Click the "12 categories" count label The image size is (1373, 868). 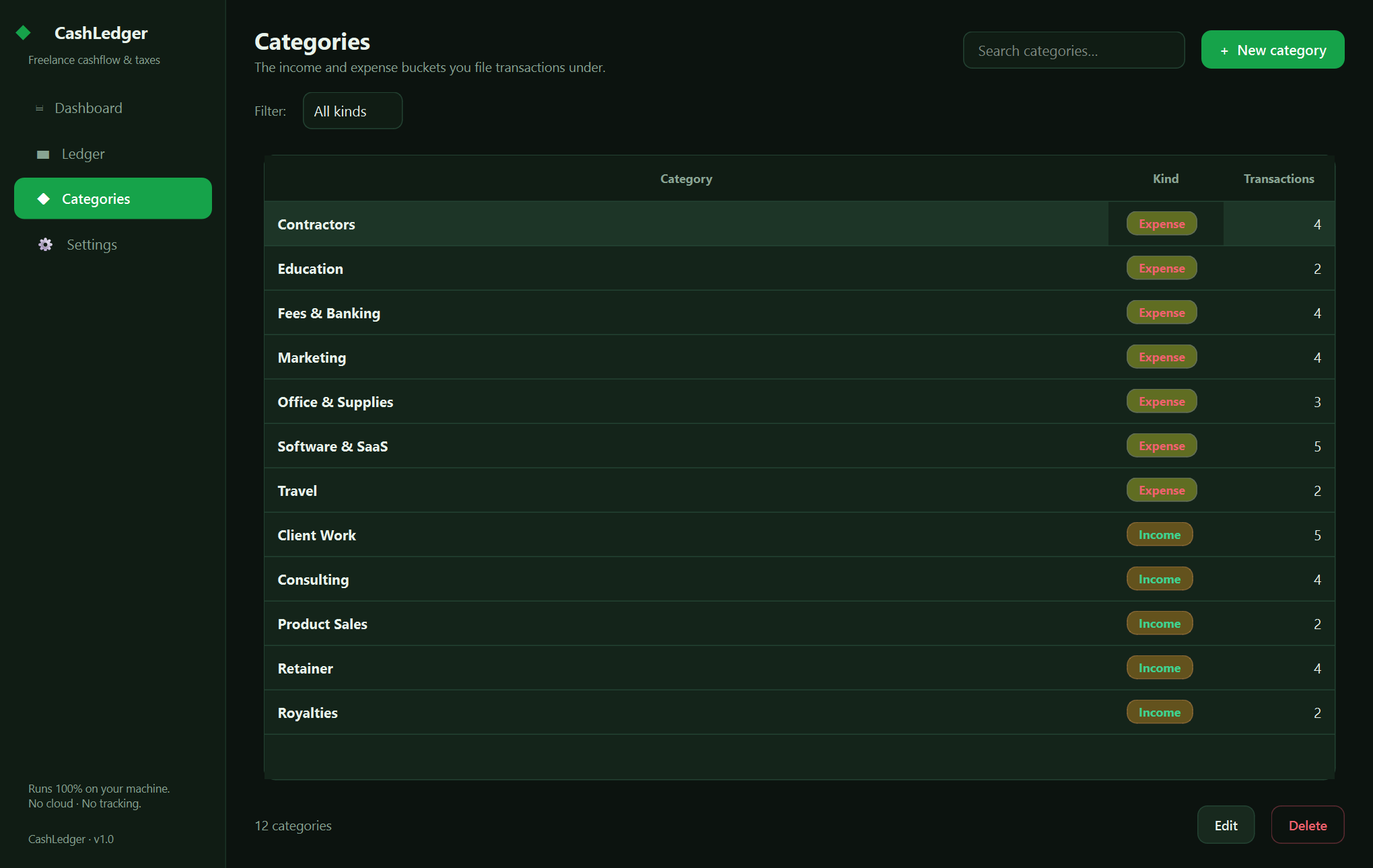pyautogui.click(x=293, y=826)
